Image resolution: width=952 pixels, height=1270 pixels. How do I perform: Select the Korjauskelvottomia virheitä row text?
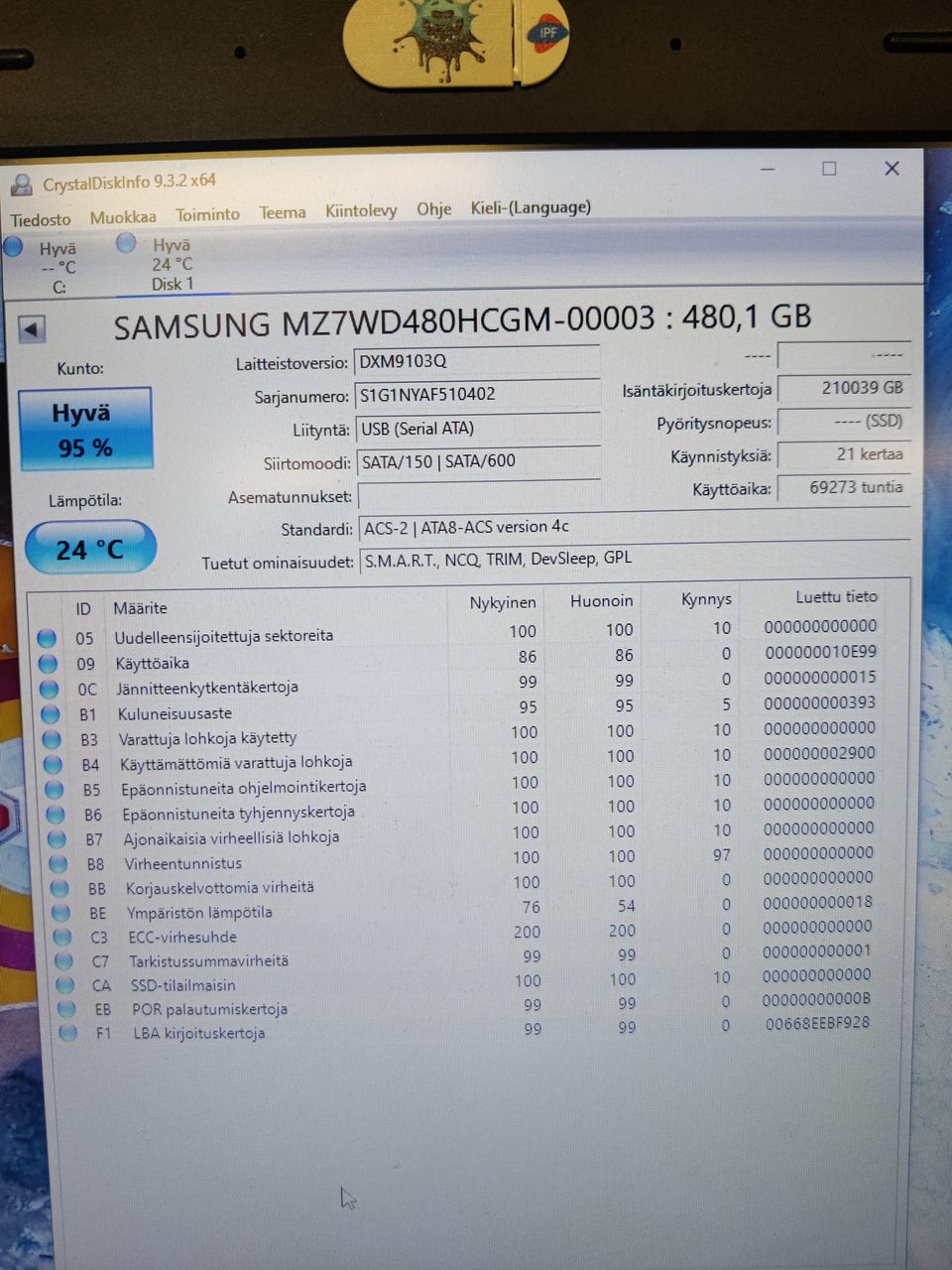point(220,887)
